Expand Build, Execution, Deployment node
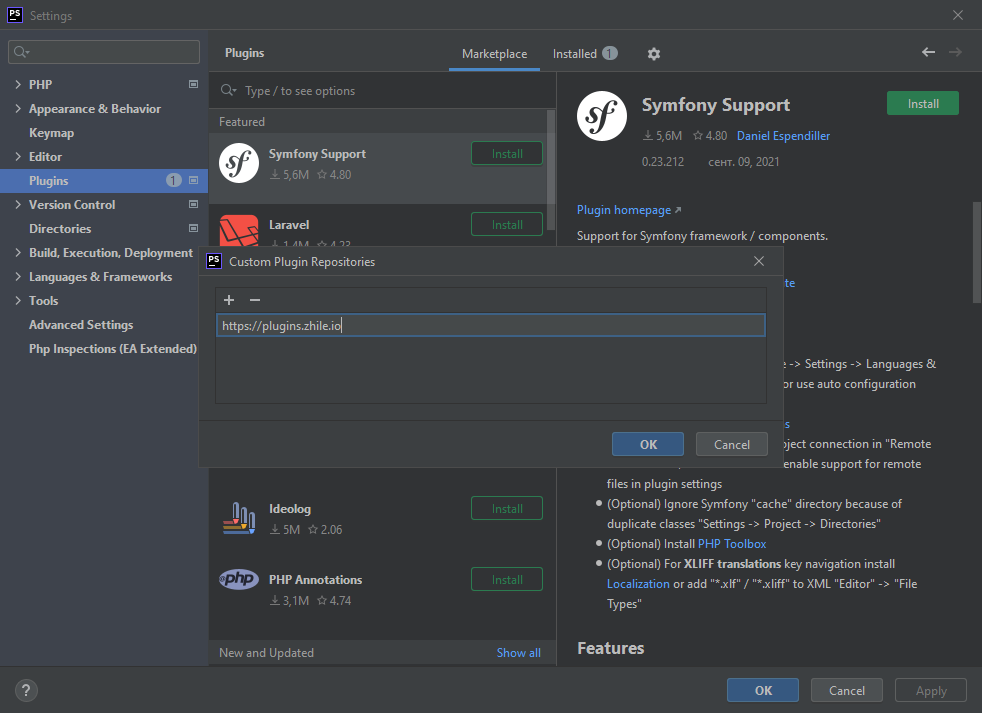 18,252
